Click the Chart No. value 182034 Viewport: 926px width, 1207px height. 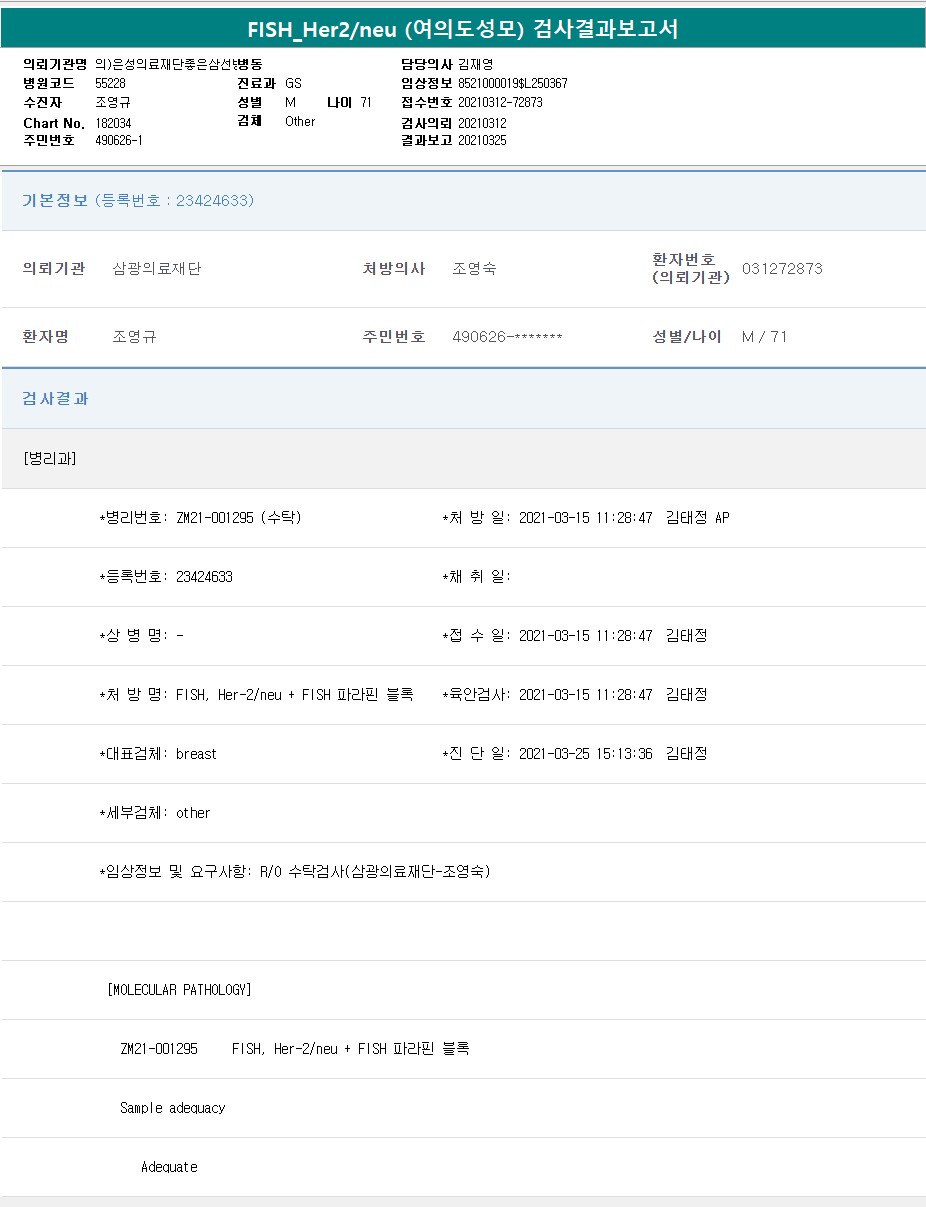[113, 123]
